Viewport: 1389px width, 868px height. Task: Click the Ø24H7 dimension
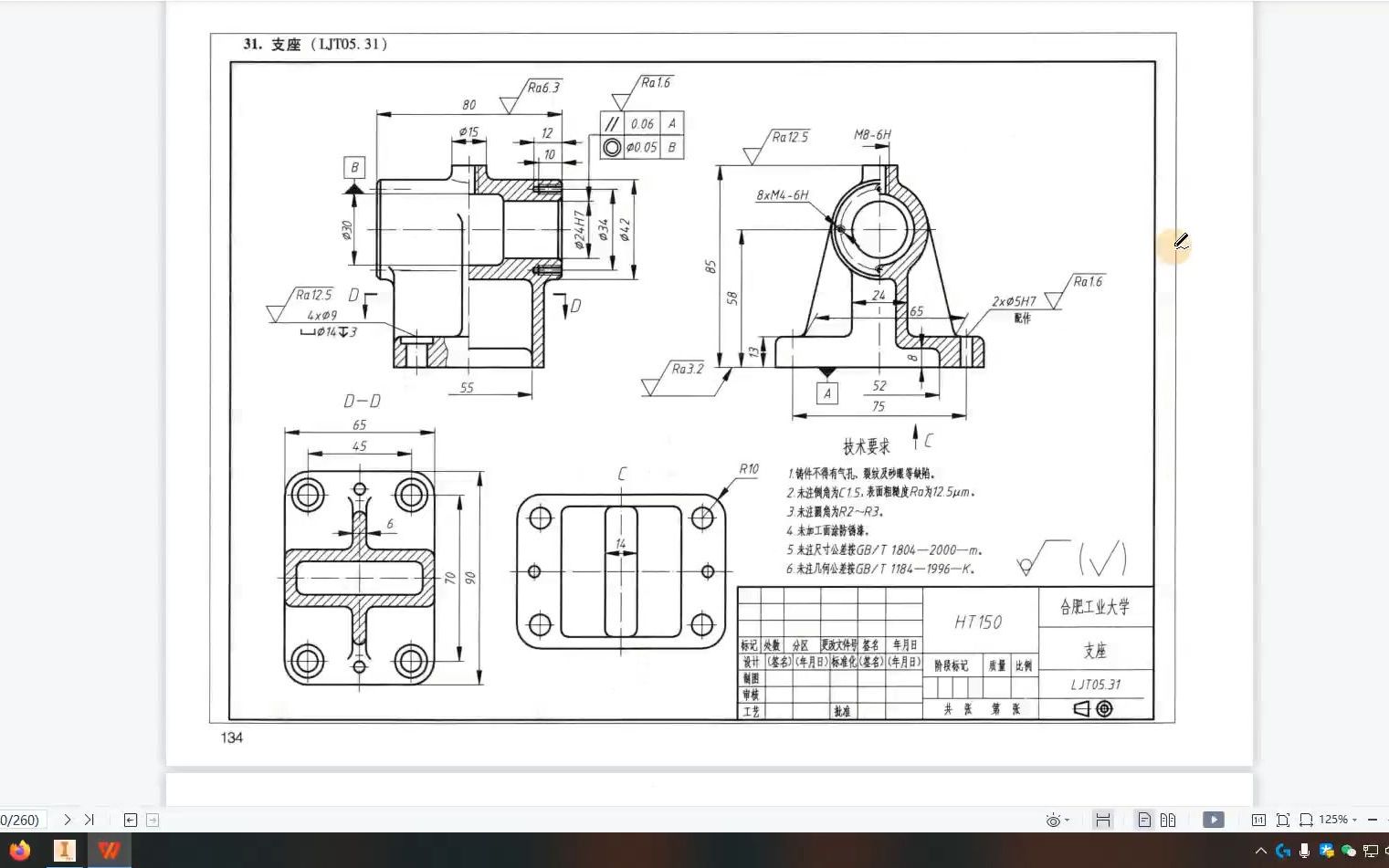click(579, 230)
